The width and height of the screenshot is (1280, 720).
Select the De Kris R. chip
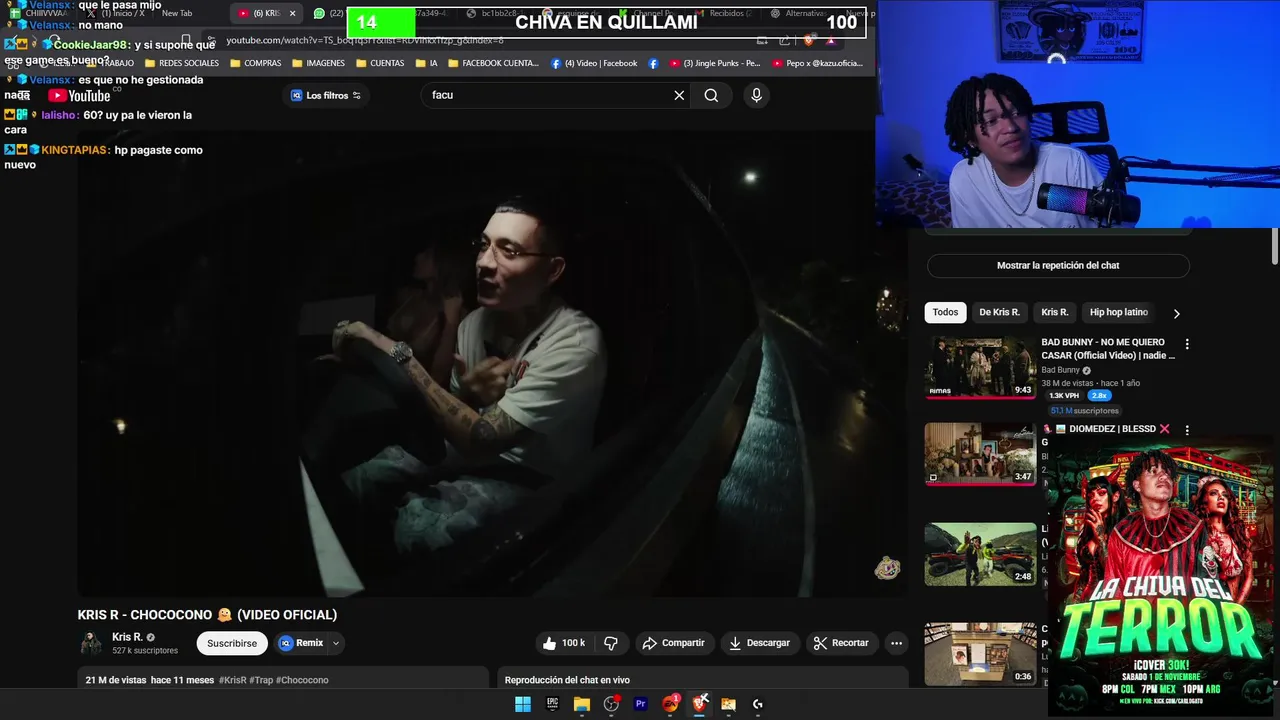coord(999,312)
